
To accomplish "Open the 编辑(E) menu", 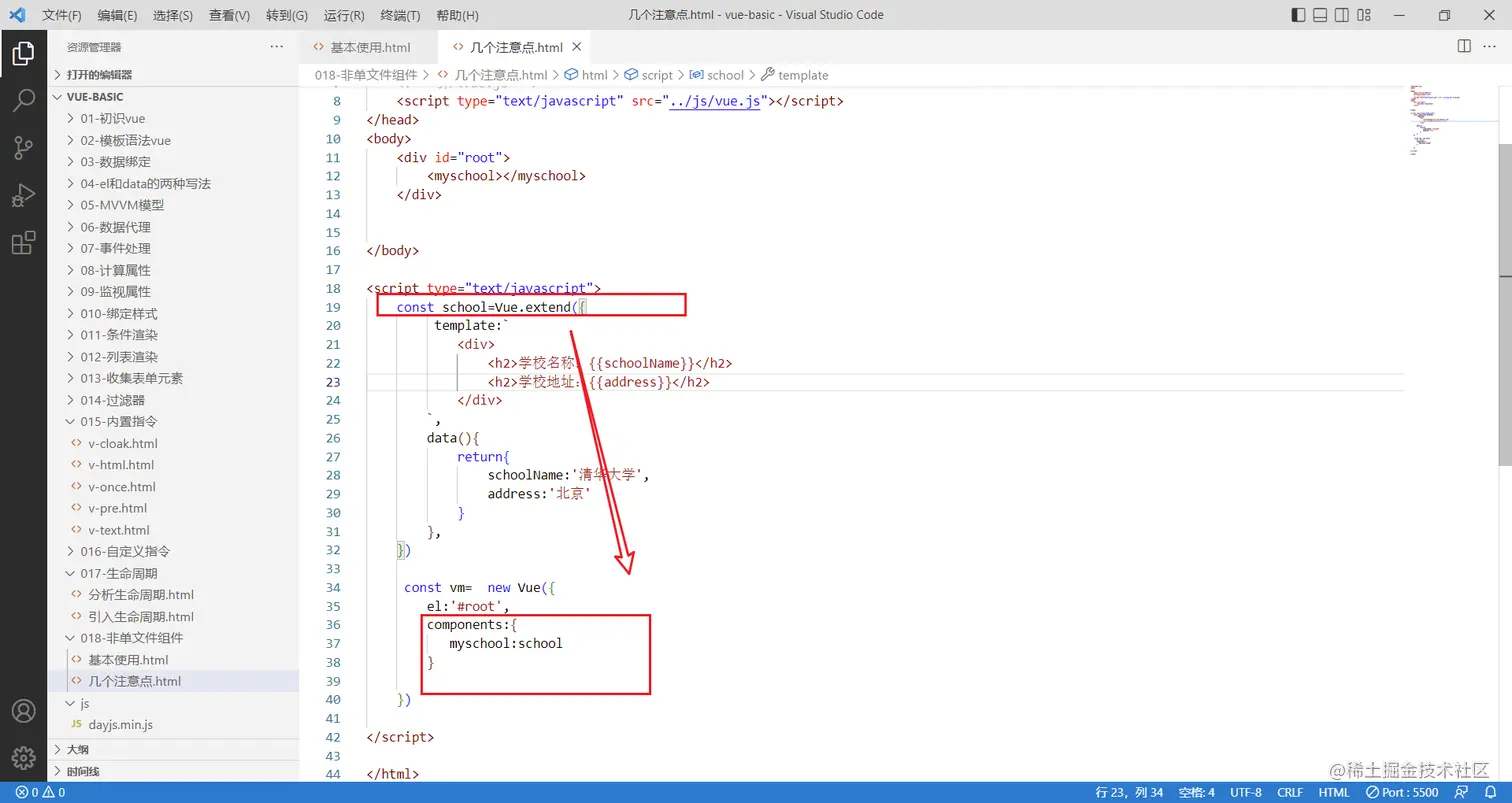I will 118,15.
